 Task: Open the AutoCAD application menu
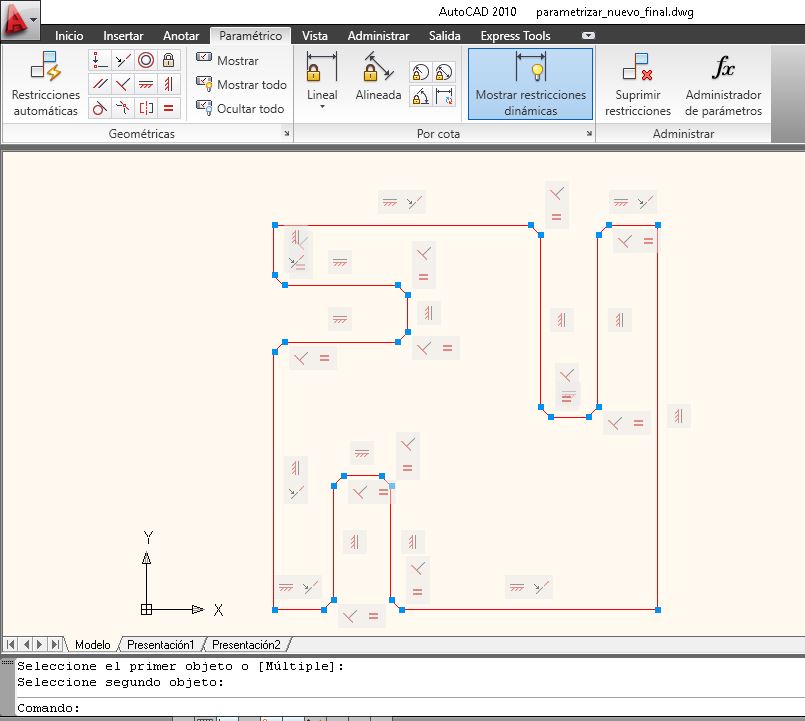pos(20,20)
